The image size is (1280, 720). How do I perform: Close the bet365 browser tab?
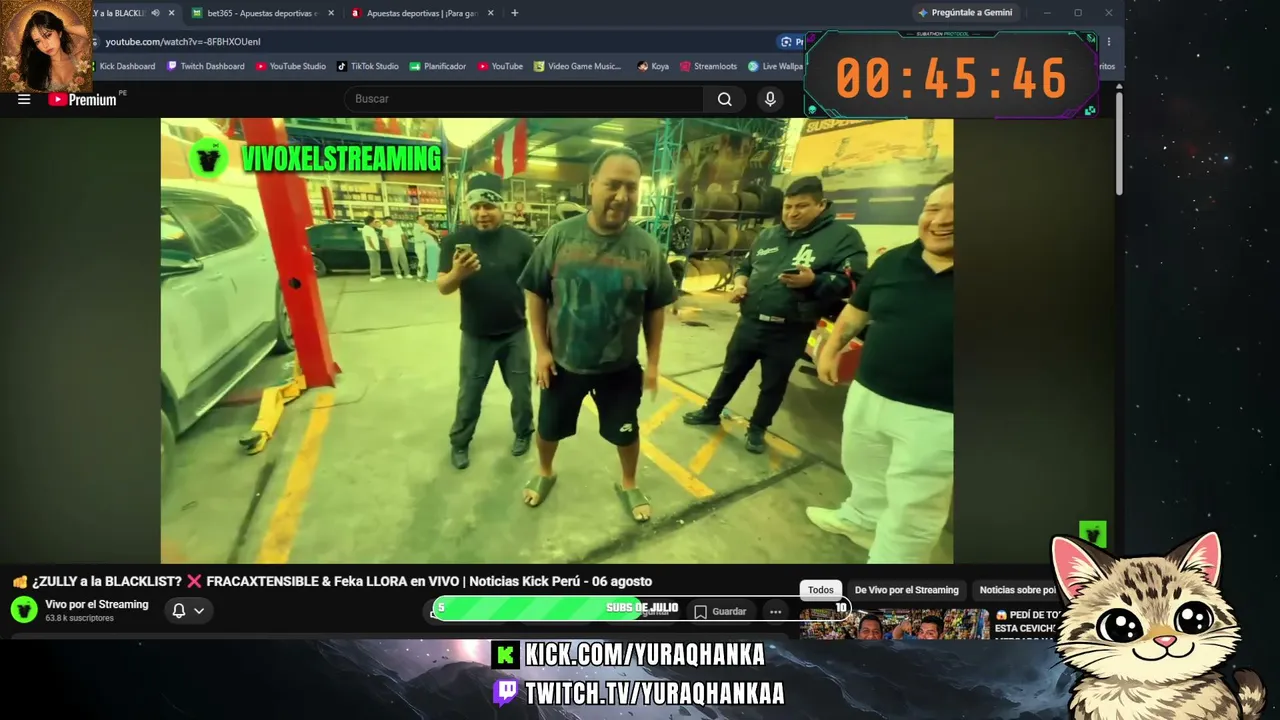coord(331,13)
